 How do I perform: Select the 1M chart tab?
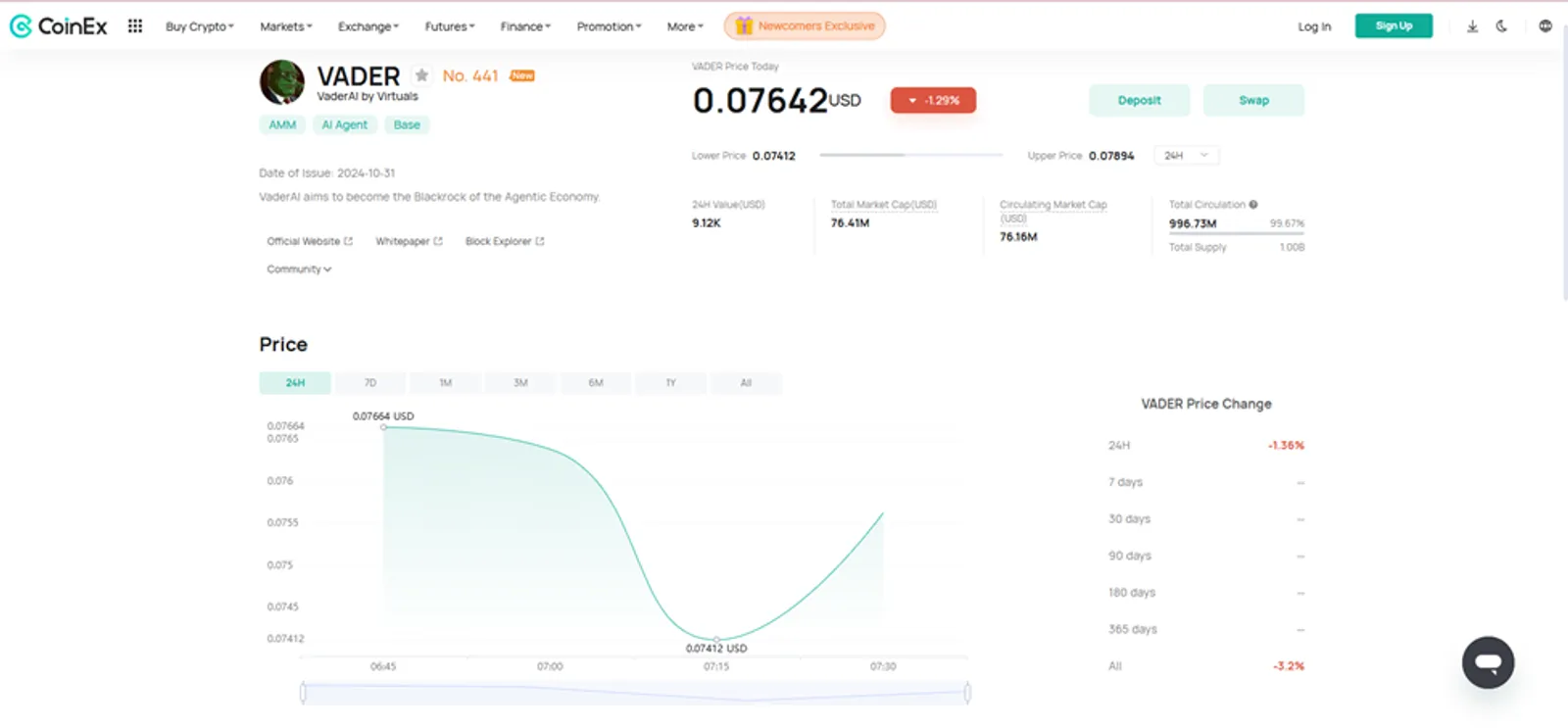[446, 383]
